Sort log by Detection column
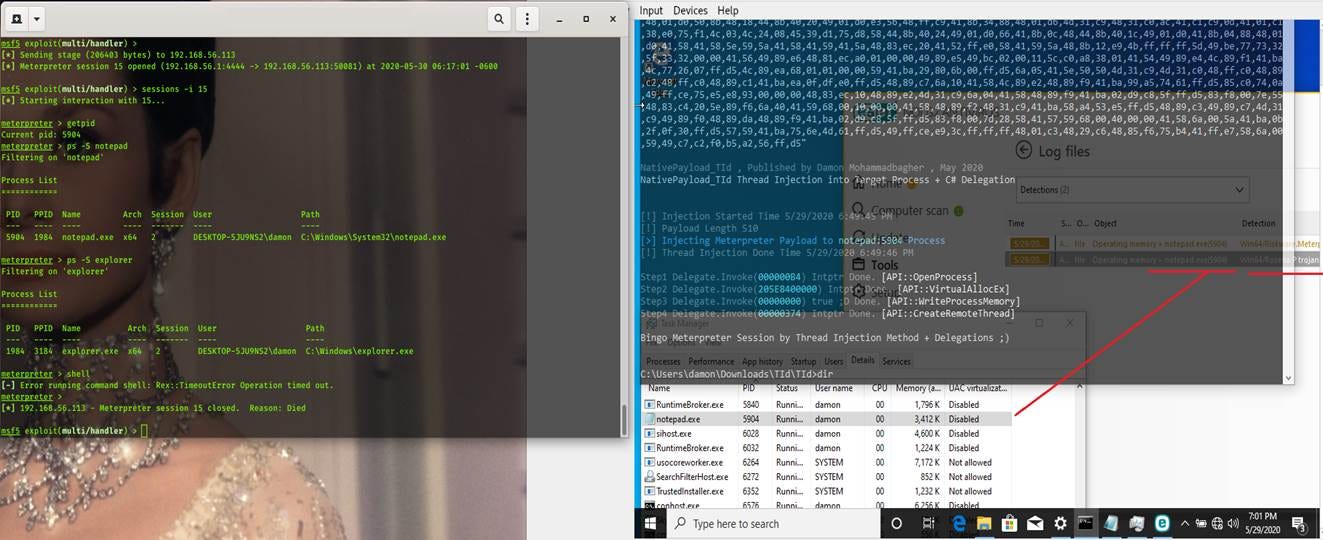 point(1259,224)
